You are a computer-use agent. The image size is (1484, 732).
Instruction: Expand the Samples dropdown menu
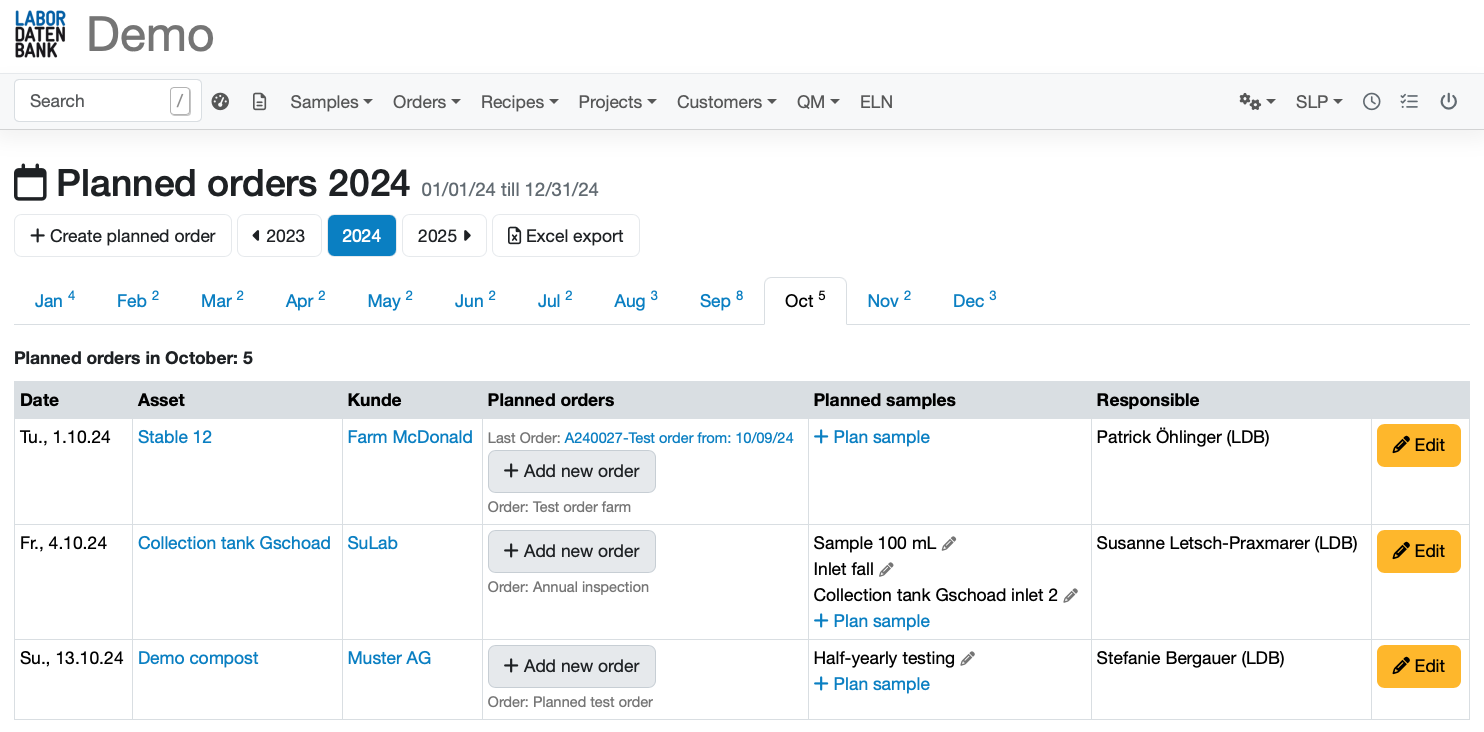[x=331, y=102]
